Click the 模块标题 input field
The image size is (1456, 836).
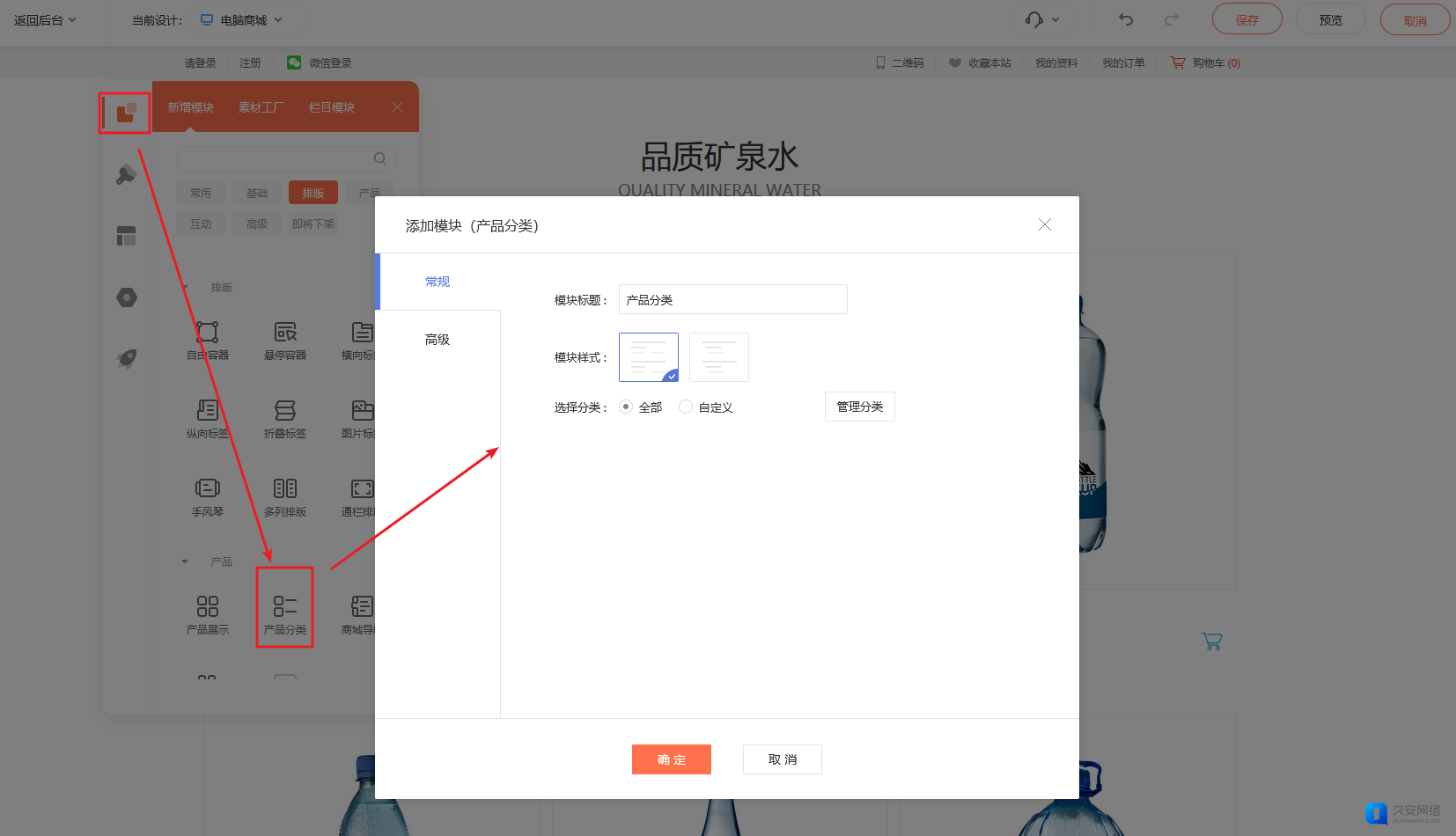coord(732,299)
